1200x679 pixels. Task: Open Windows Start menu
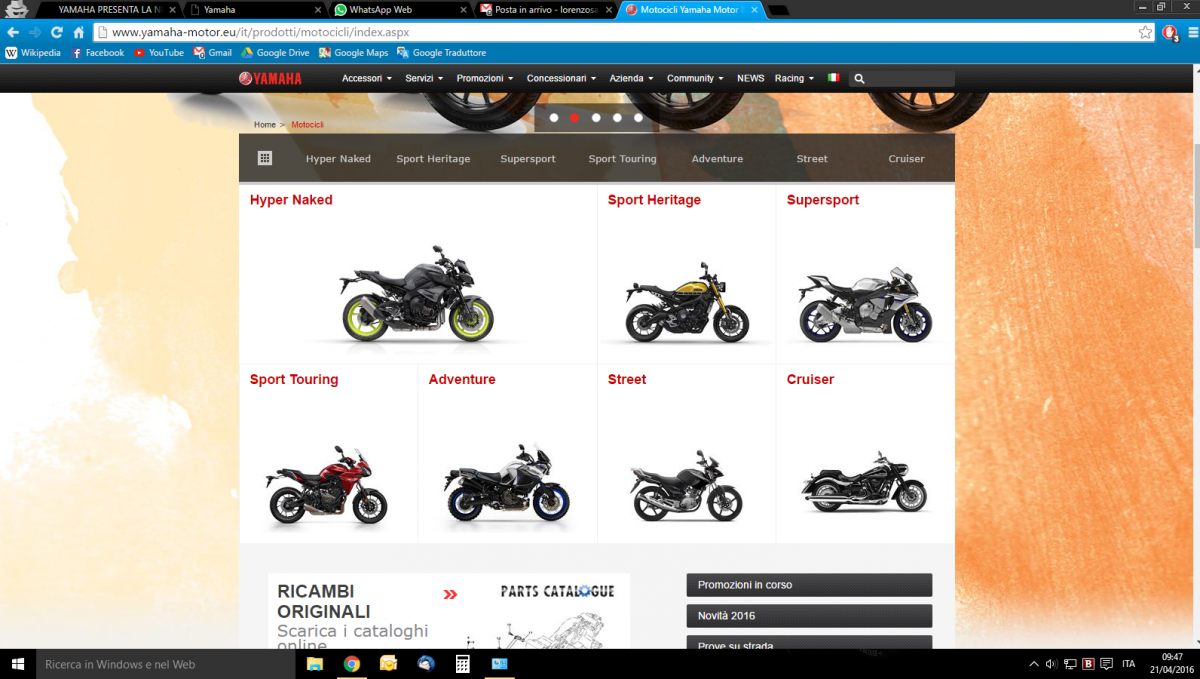(18, 664)
